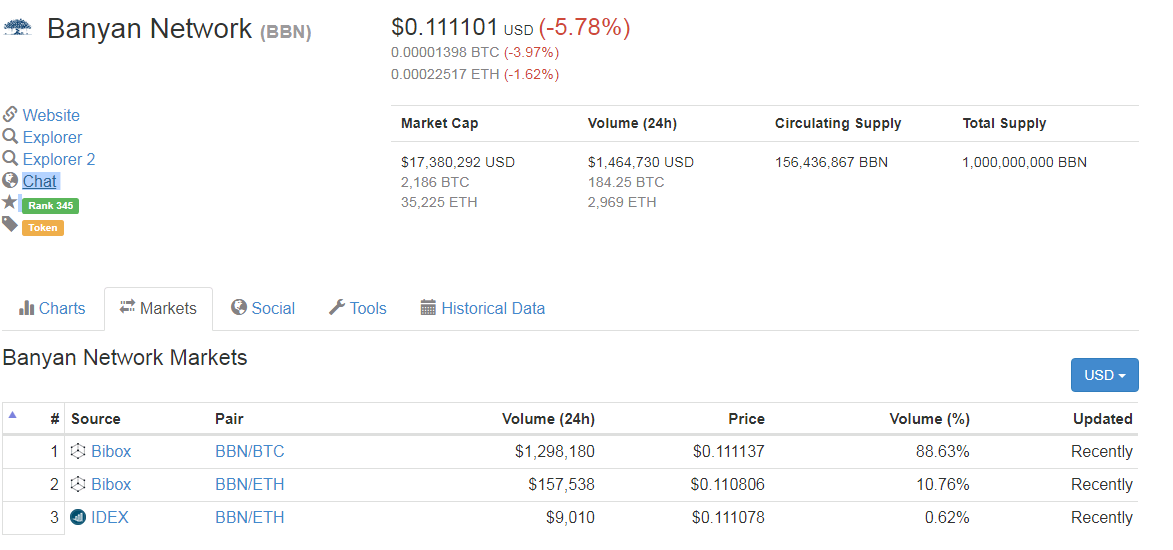Screen dimensions: 1173x550
Task: Click the green Rank 345 badge
Action: pos(50,205)
